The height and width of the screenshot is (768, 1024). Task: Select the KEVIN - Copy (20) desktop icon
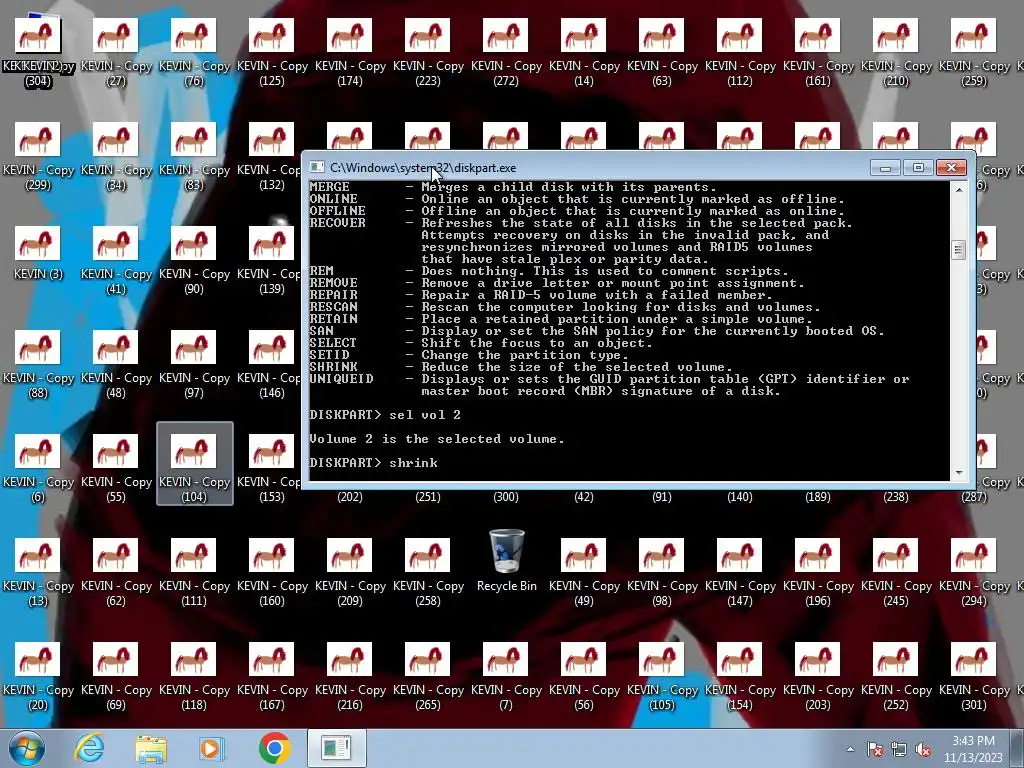pyautogui.click(x=38, y=675)
